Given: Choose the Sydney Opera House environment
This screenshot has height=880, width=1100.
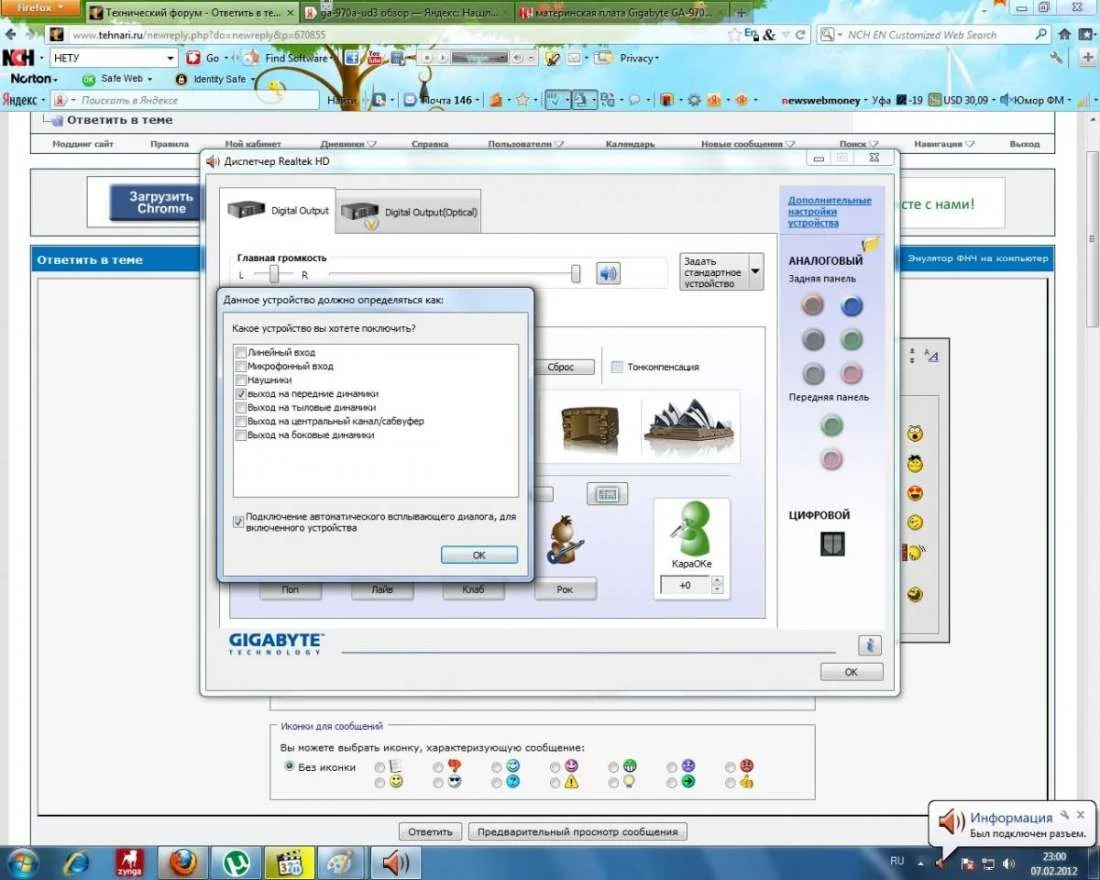Looking at the screenshot, I should click(689, 427).
